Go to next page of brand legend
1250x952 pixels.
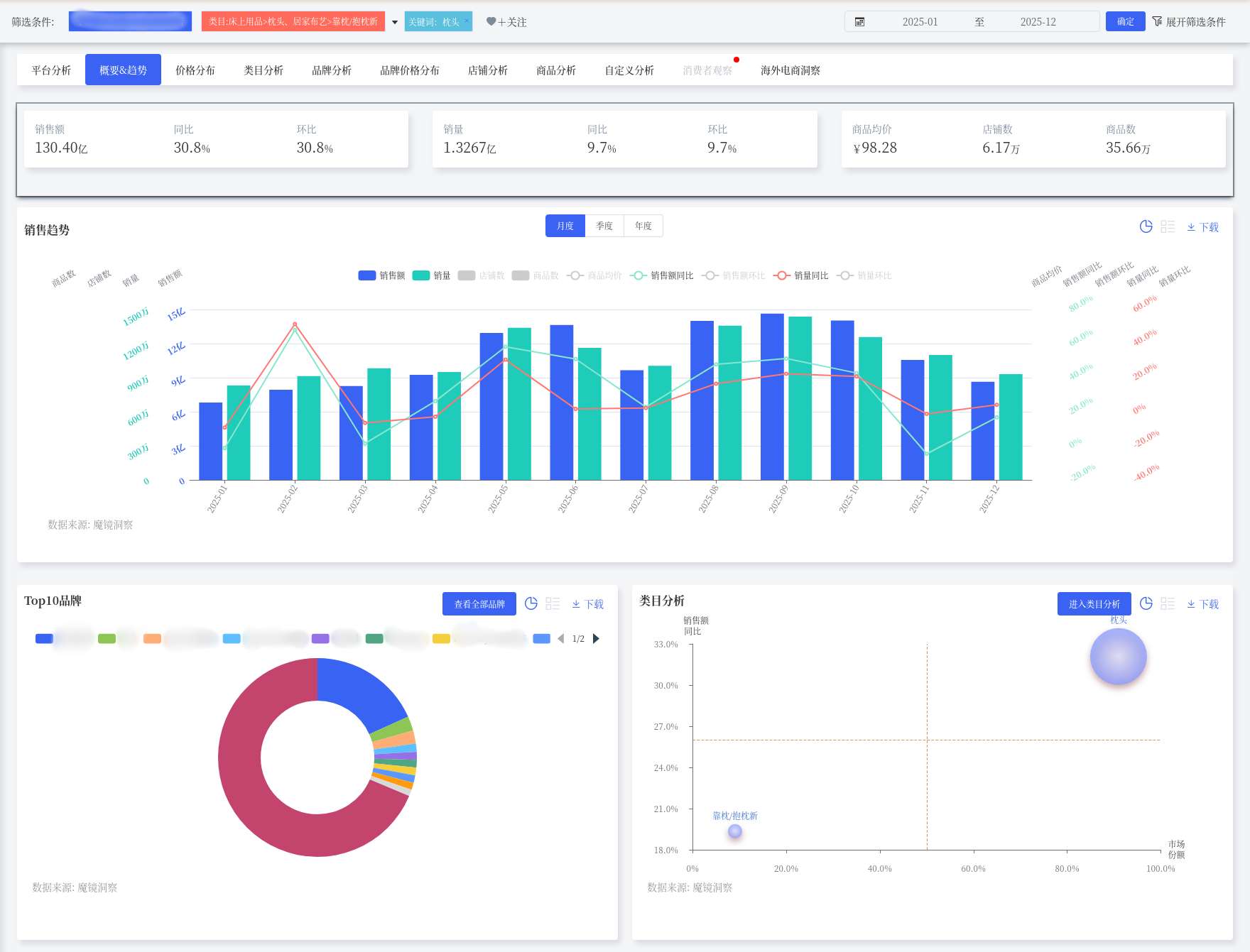596,638
